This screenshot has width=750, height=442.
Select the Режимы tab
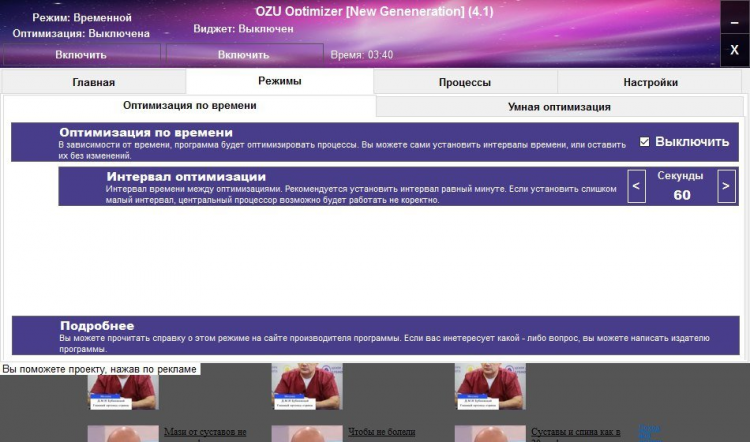tap(280, 81)
